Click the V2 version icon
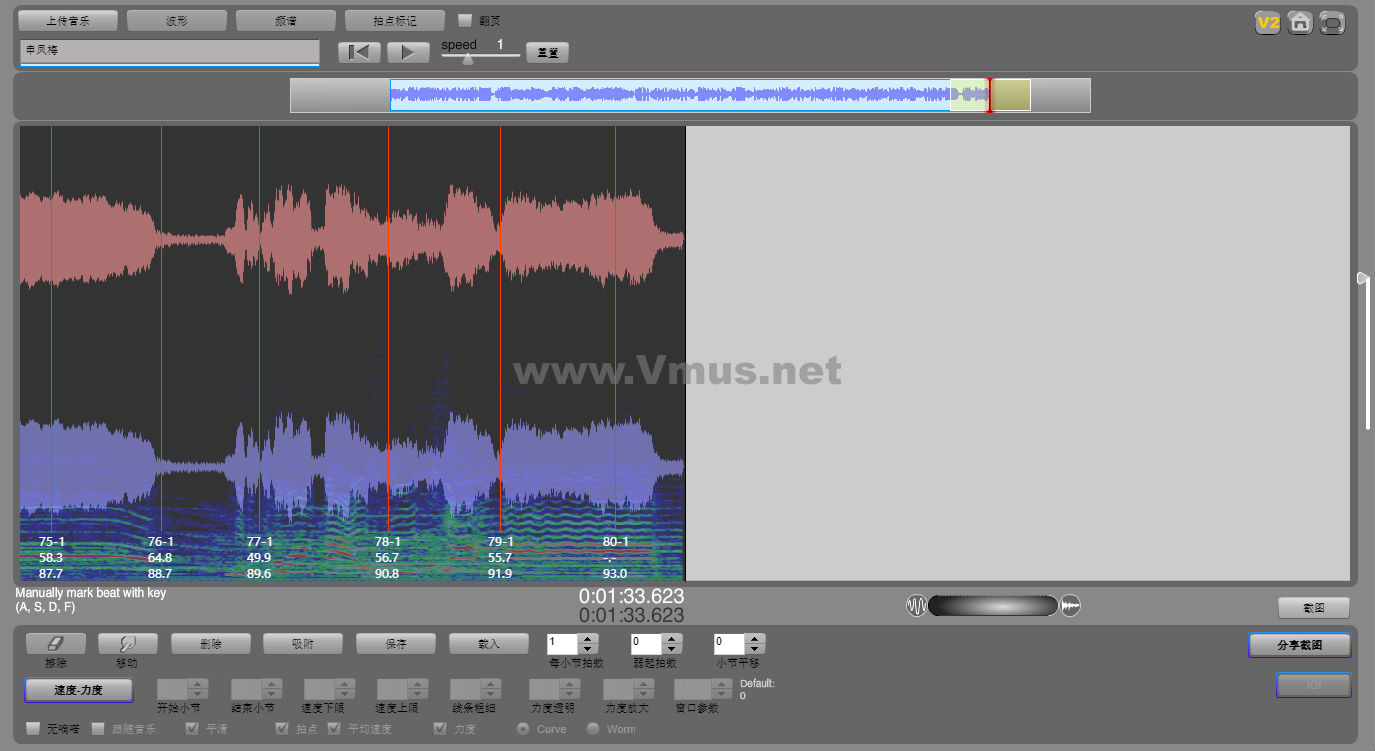This screenshot has height=751, width=1375. tap(1268, 22)
